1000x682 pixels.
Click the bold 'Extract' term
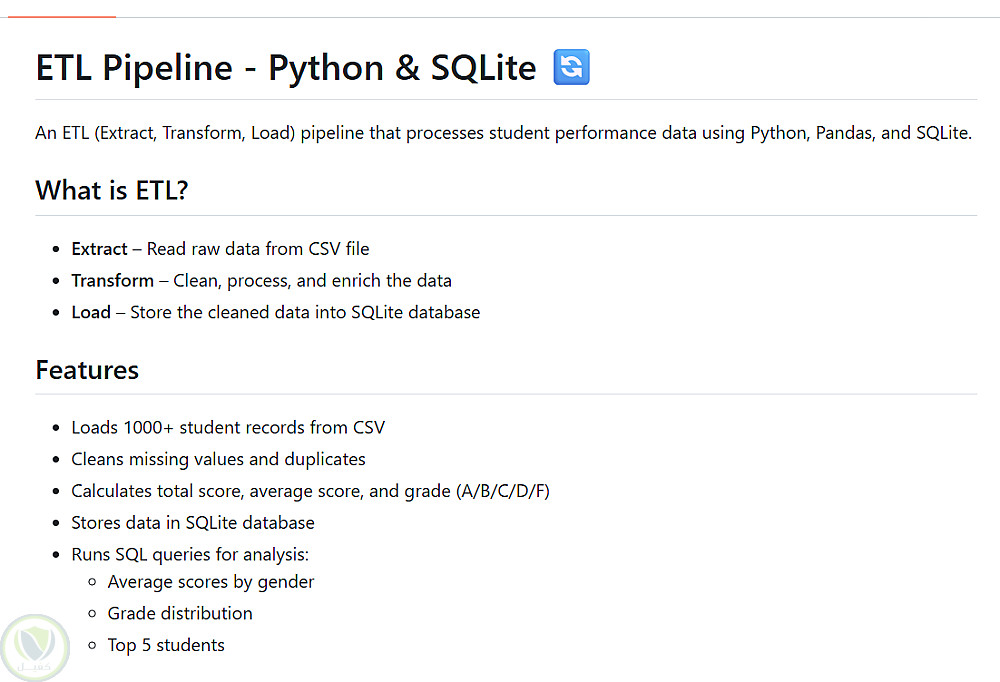pos(99,249)
